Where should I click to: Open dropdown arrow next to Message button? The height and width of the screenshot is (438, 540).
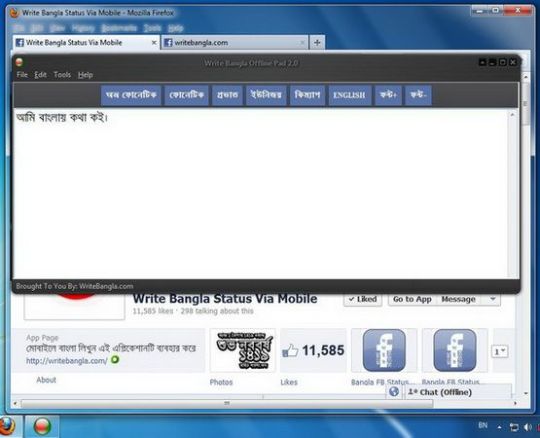(x=493, y=299)
